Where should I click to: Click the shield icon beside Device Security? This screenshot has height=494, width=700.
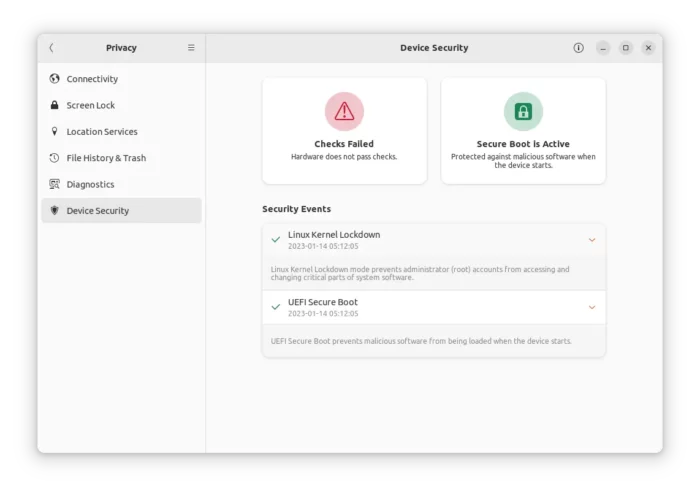[x=54, y=210]
